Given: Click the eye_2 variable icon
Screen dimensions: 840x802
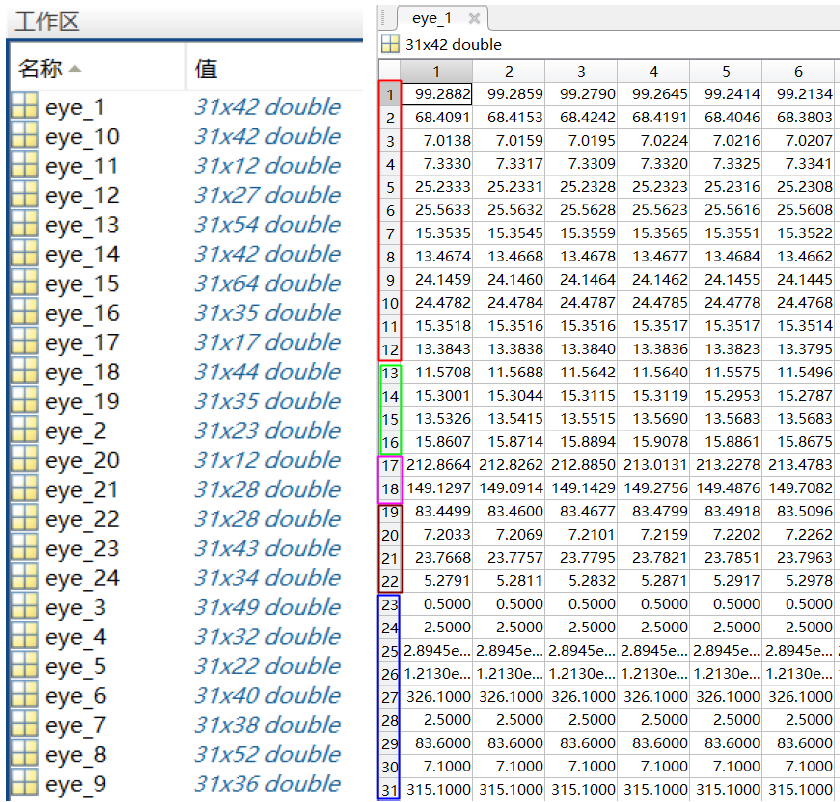Looking at the screenshot, I should pos(25,429).
